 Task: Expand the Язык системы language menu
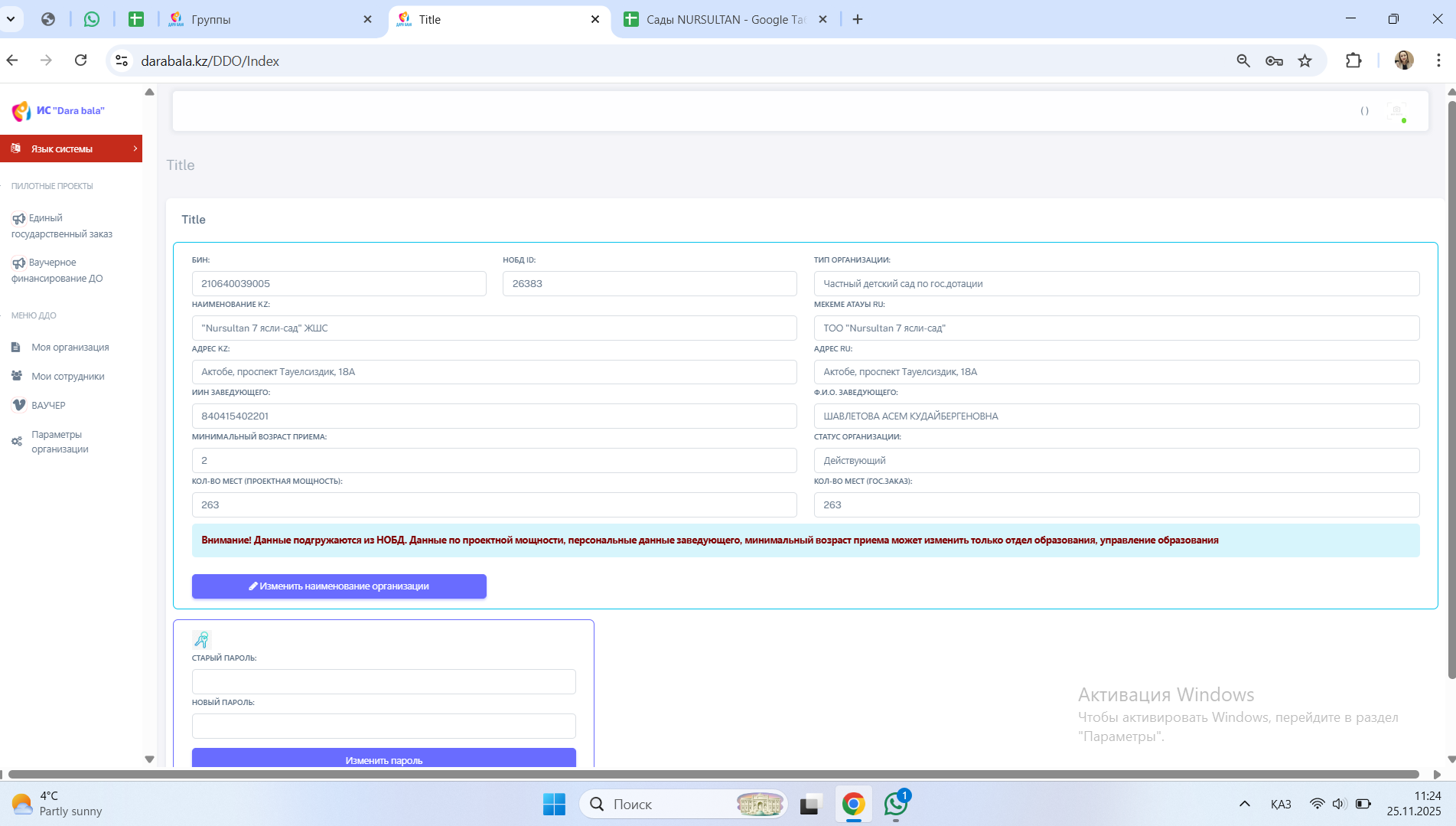pos(71,149)
